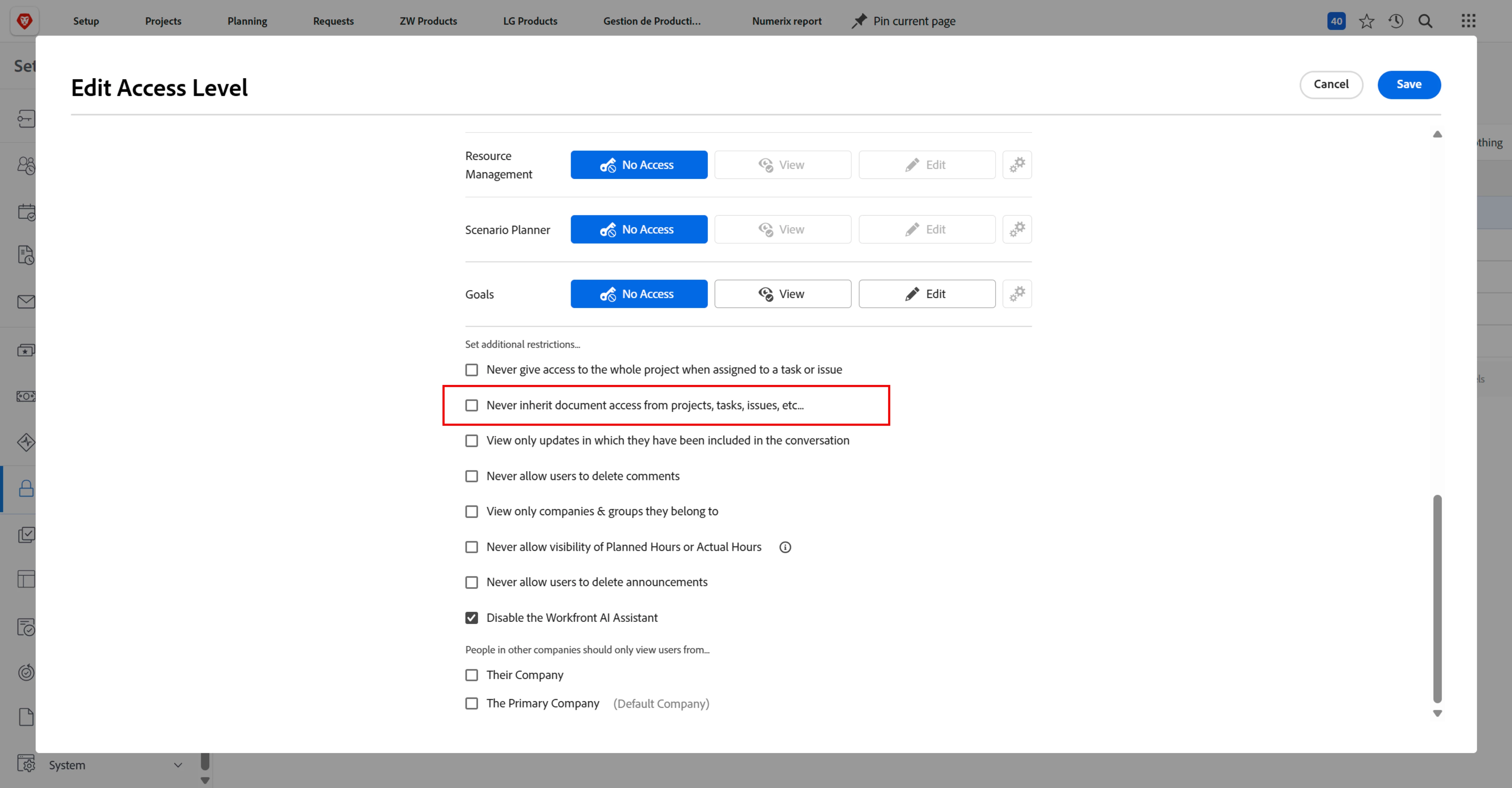Viewport: 1512px width, 788px height.
Task: Check Never inherit document access option
Action: [471, 405]
